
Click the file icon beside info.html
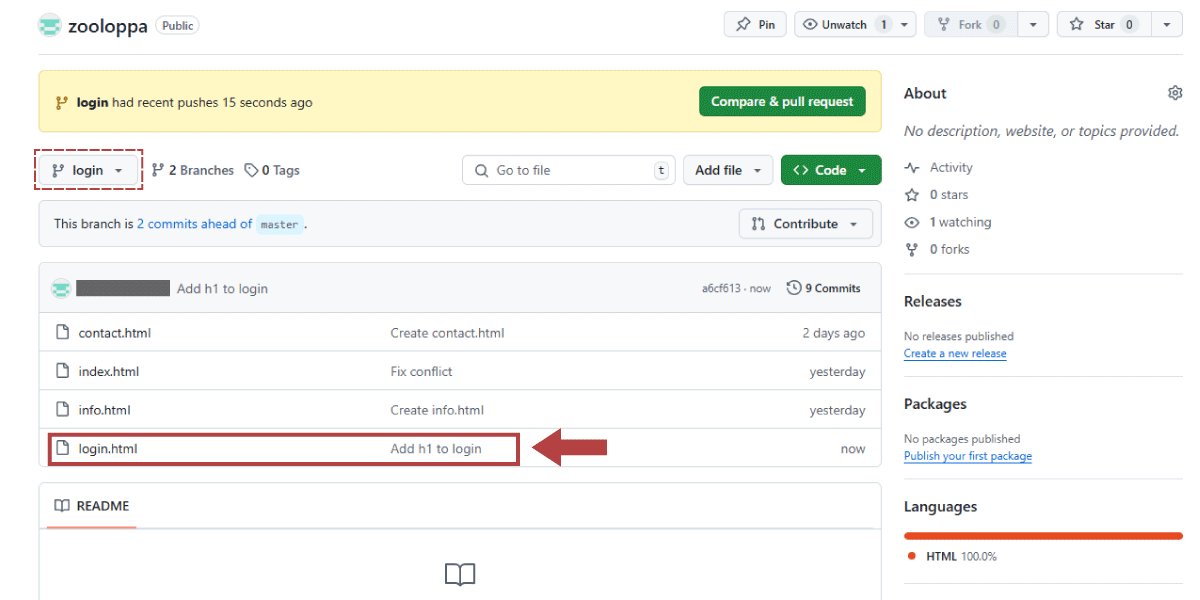coord(62,410)
